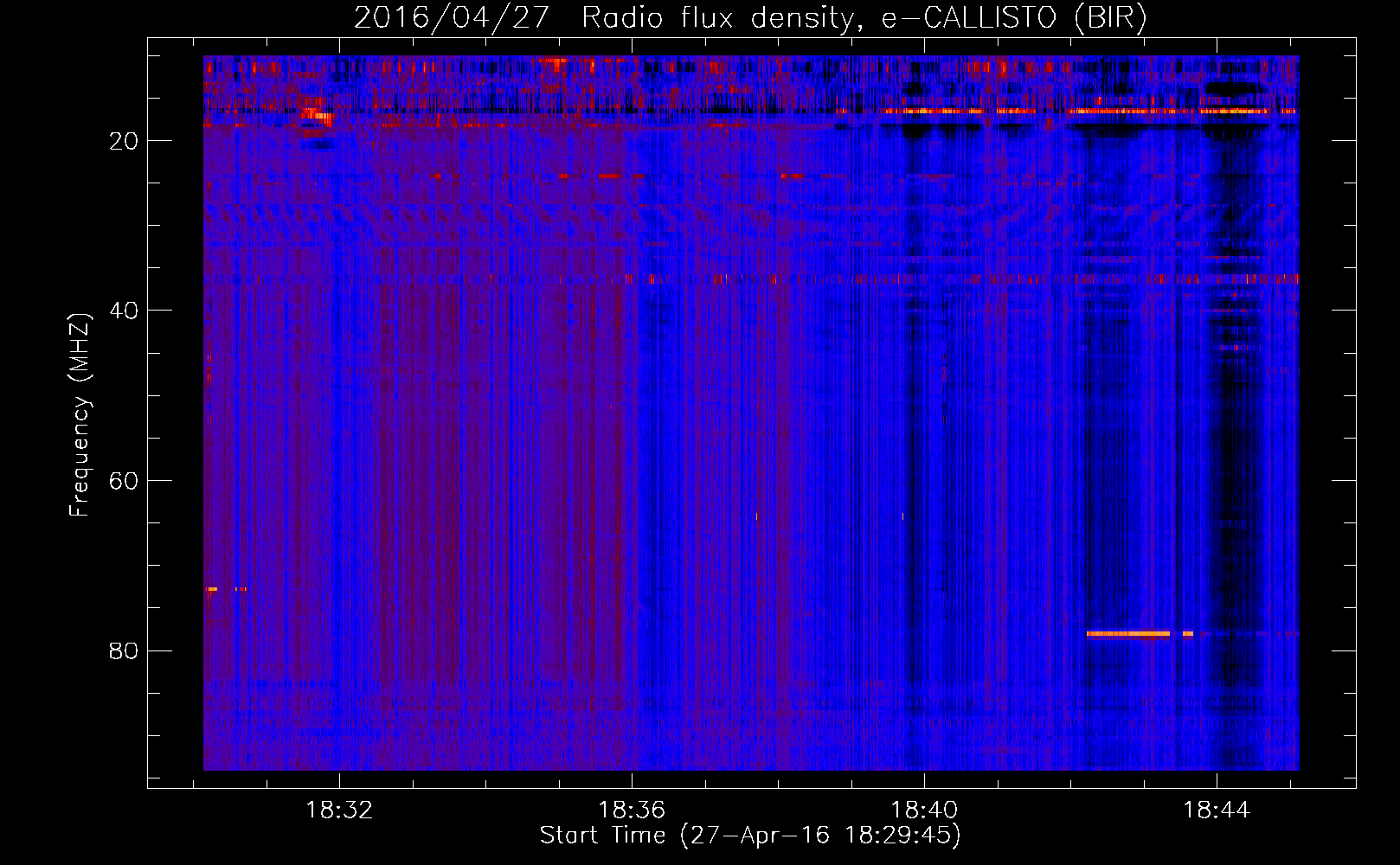Select the 18:32 time tick label
Viewport: 1400px width, 865px height.
click(x=339, y=811)
